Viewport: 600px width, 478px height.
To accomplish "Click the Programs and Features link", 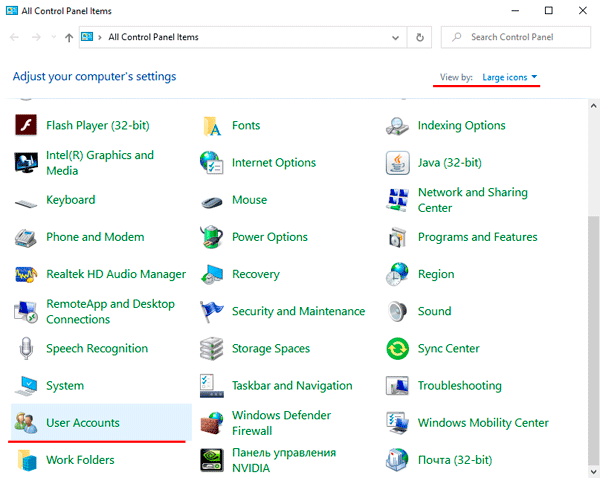I will click(x=478, y=237).
